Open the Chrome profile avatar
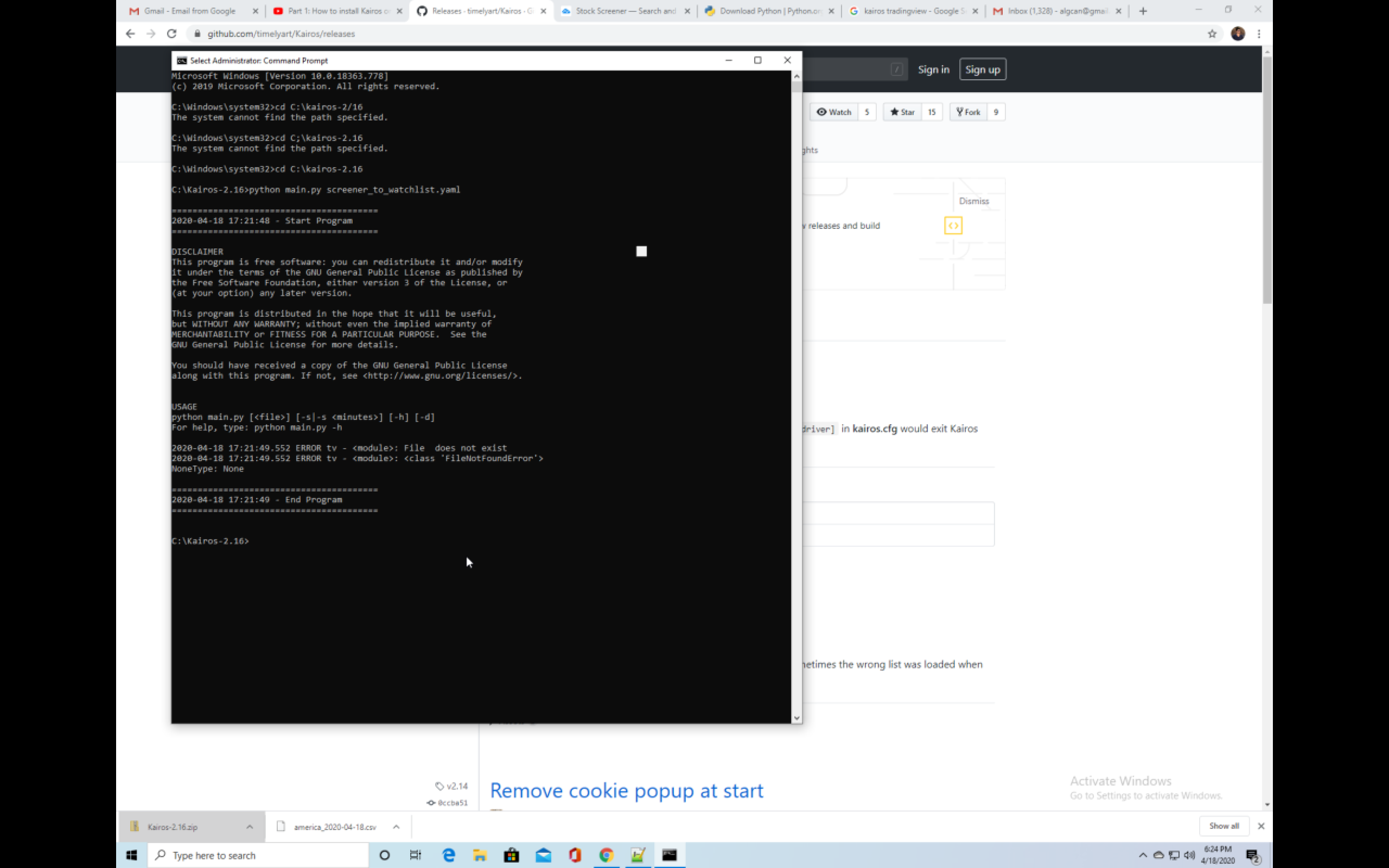The height and width of the screenshot is (868, 1389). [x=1238, y=34]
